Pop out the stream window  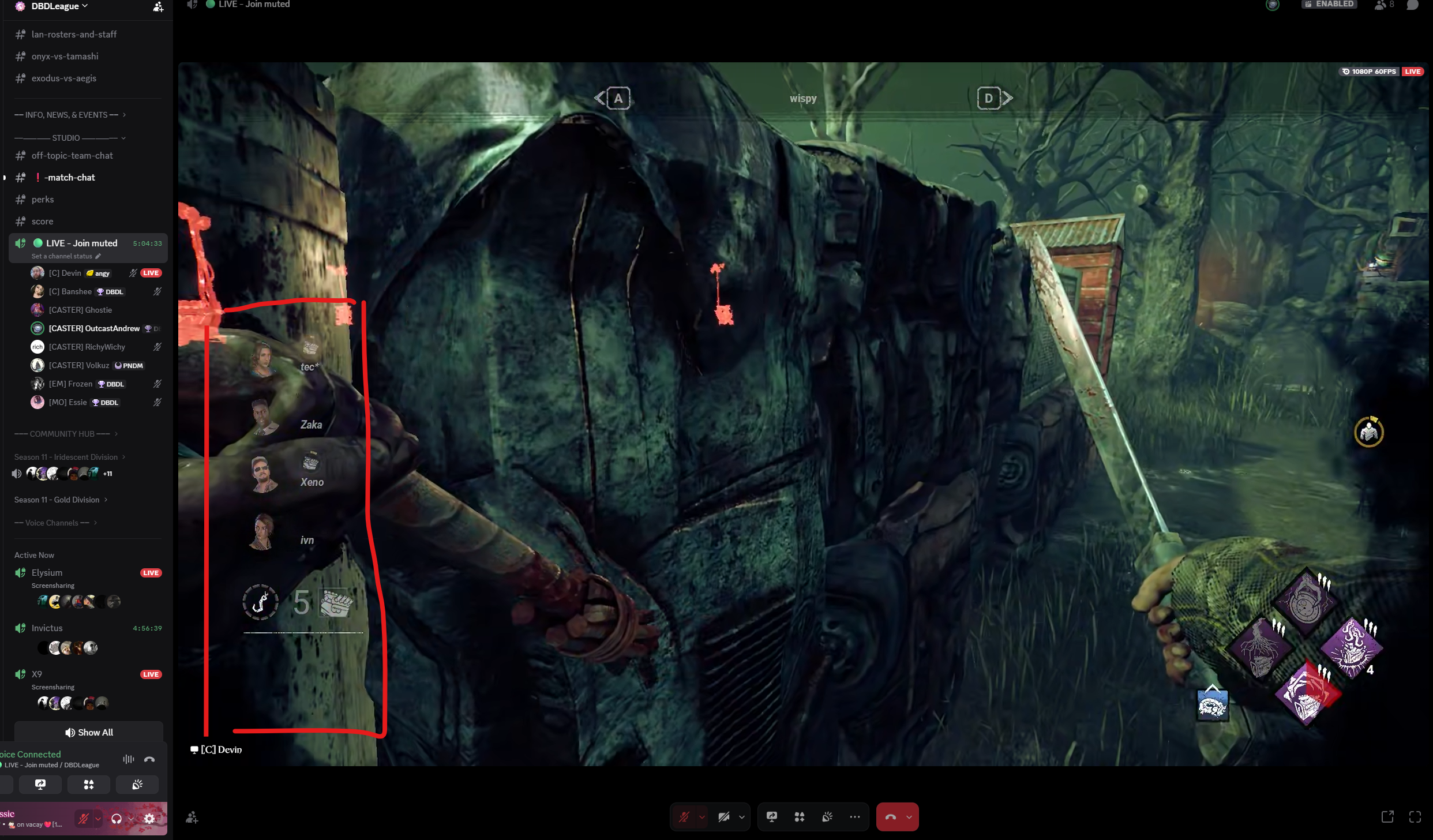coord(1387,817)
